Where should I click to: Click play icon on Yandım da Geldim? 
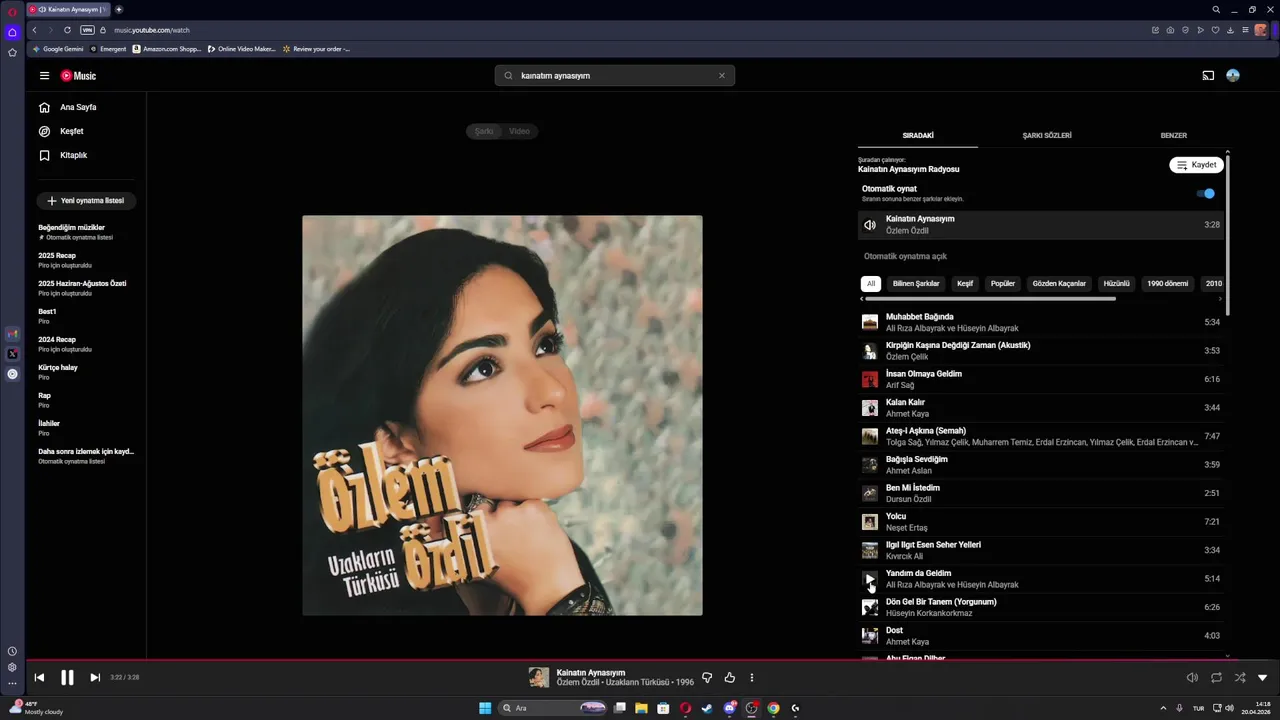(870, 579)
